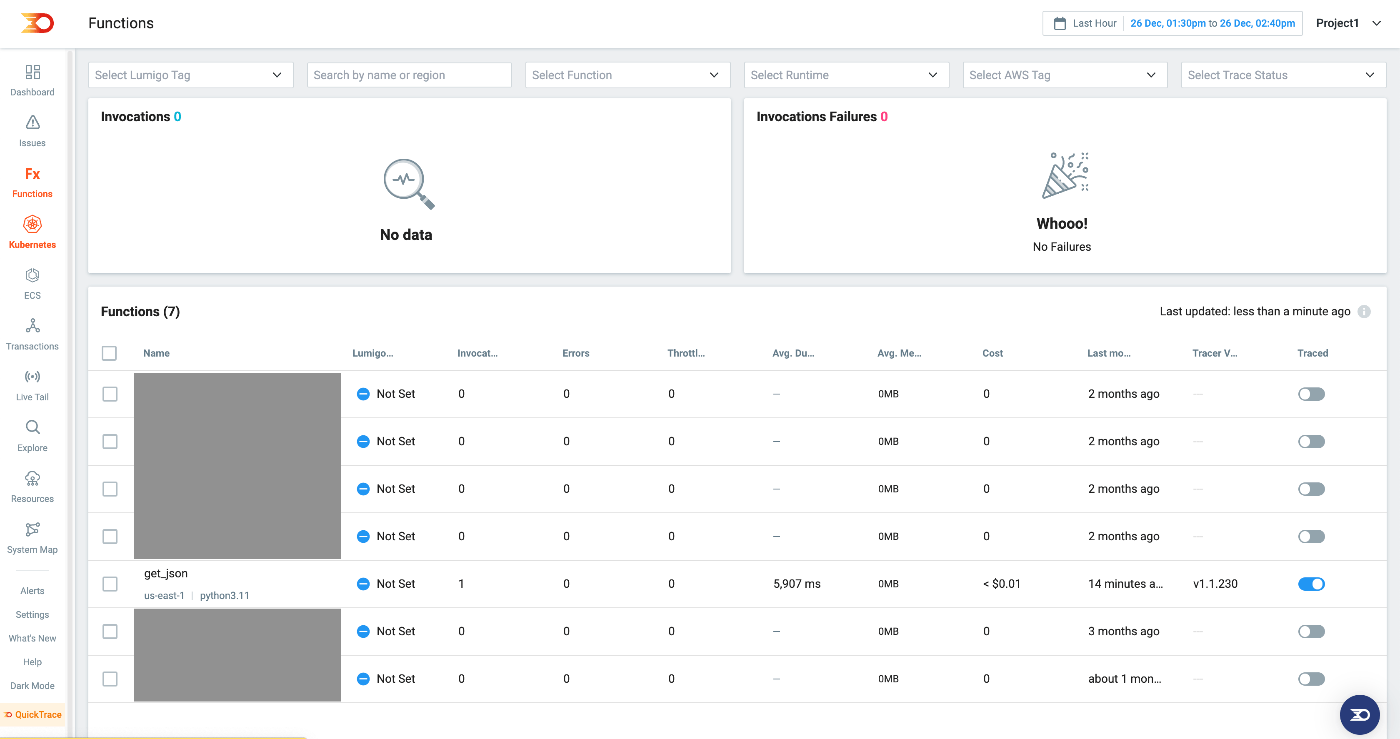The image size is (1400, 739).
Task: Open the Project1 project switcher
Action: click(1349, 23)
